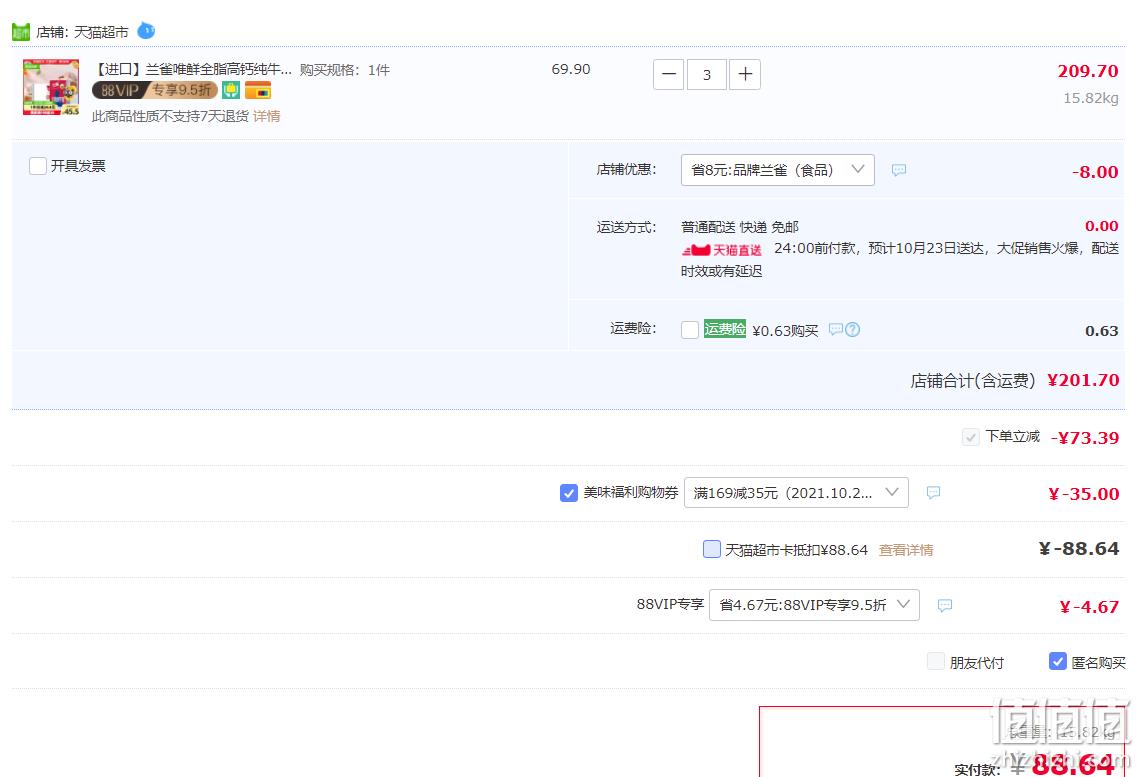Open chat via the blue droplet icon
The width and height of the screenshot is (1140, 777).
pyautogui.click(x=146, y=31)
